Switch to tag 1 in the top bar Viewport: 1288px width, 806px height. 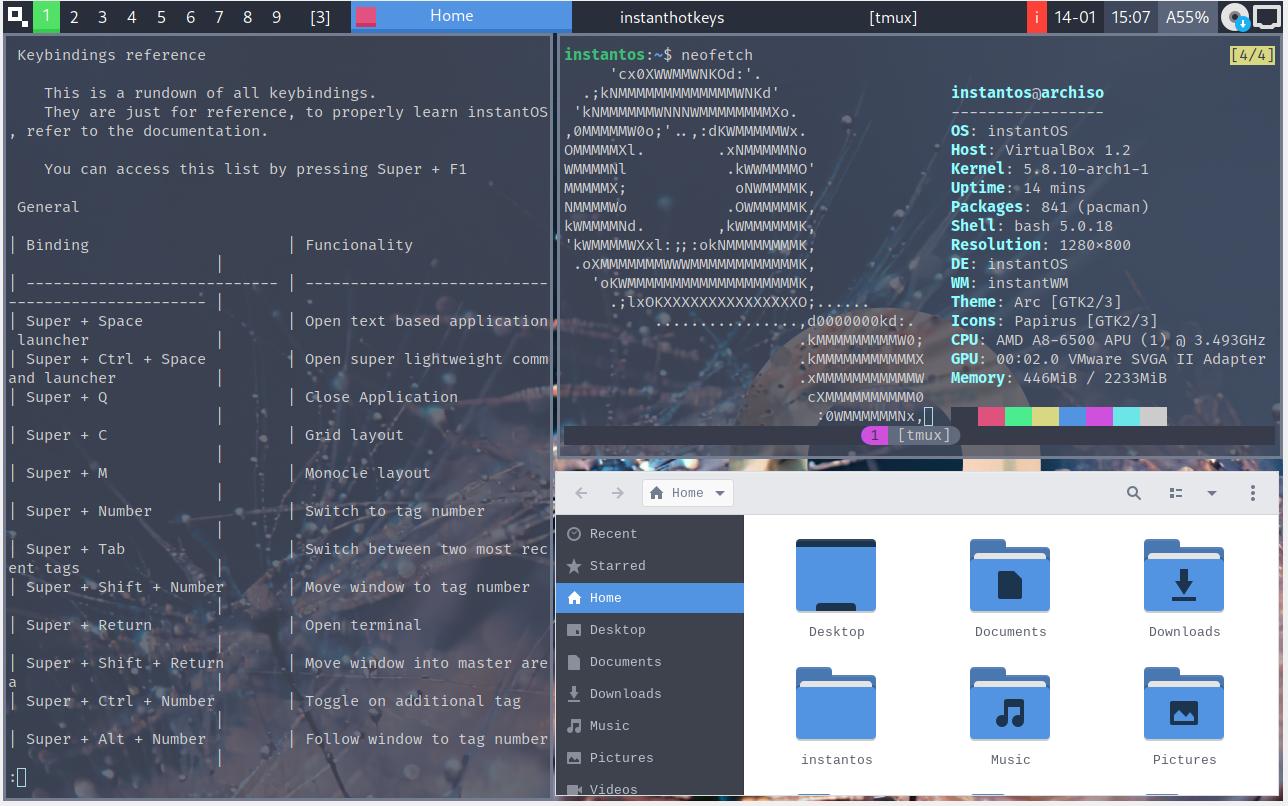point(46,17)
